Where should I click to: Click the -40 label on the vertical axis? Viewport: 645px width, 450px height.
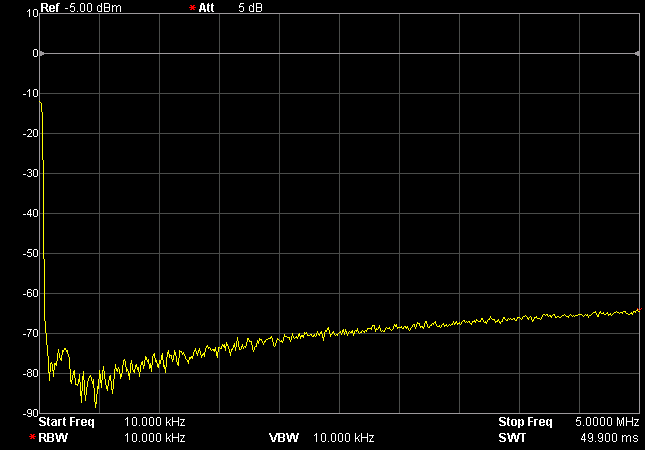click(x=30, y=213)
